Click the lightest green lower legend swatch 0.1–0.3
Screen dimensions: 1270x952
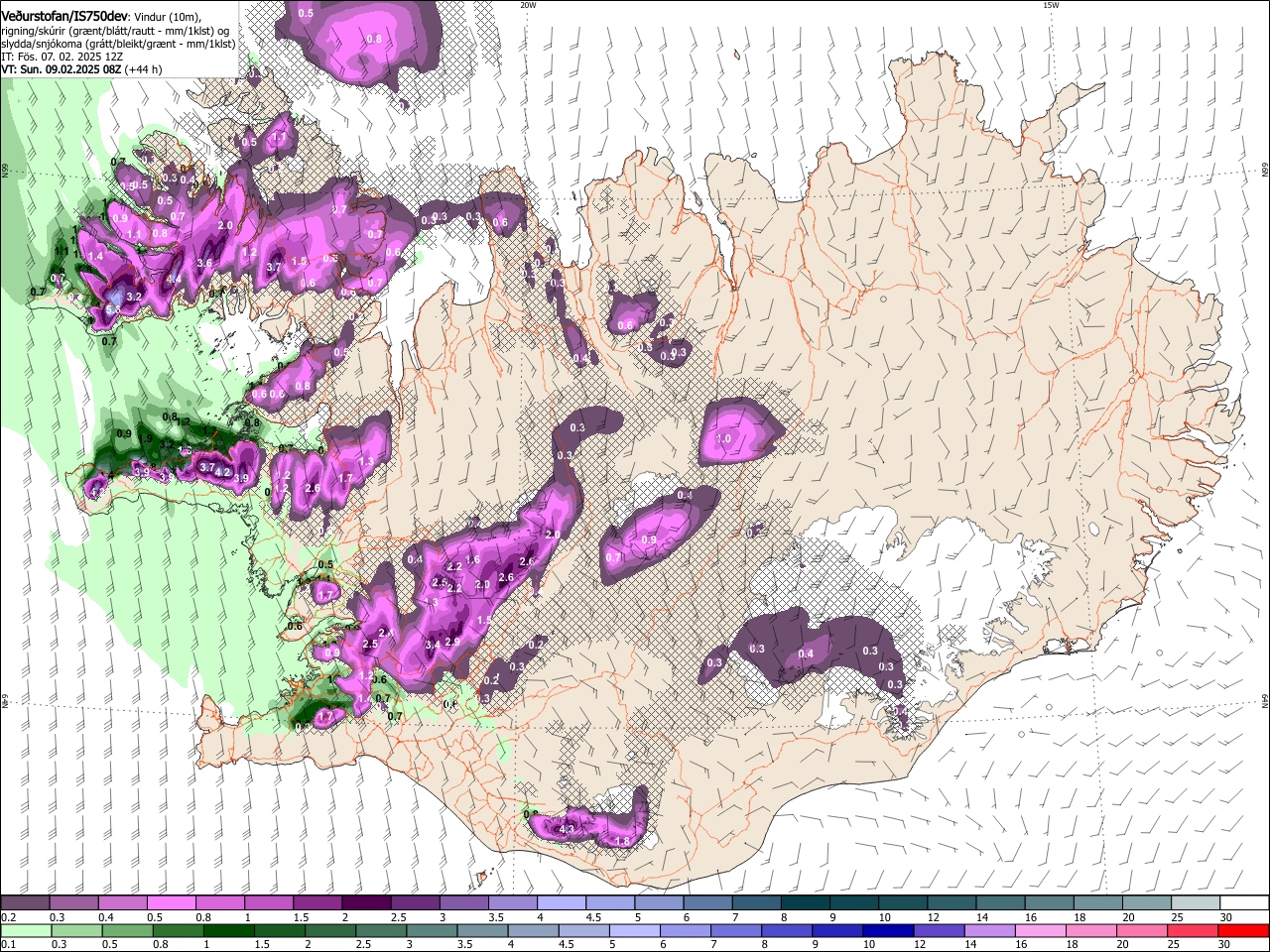point(26,931)
